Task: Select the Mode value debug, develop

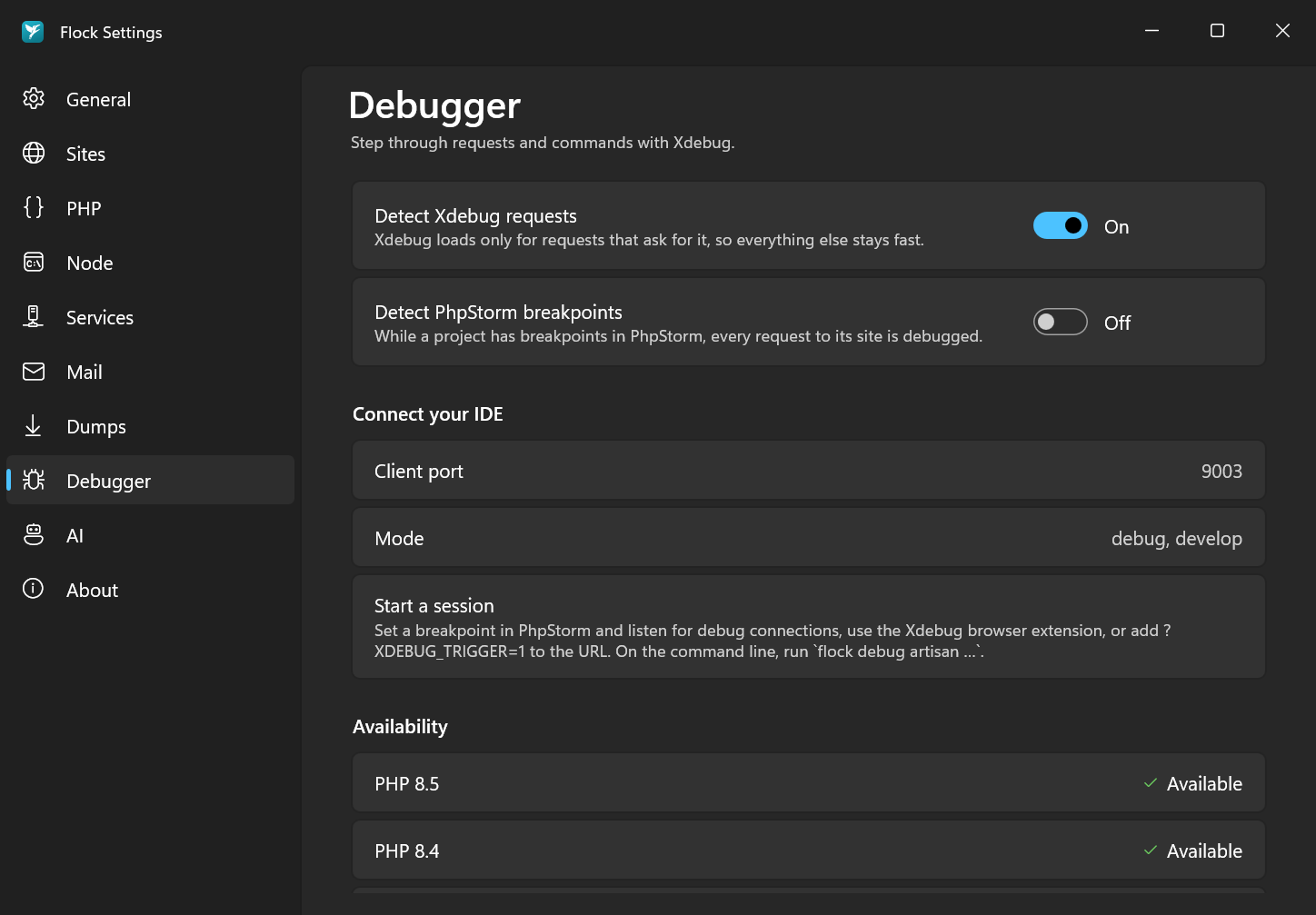Action: pyautogui.click(x=1176, y=538)
